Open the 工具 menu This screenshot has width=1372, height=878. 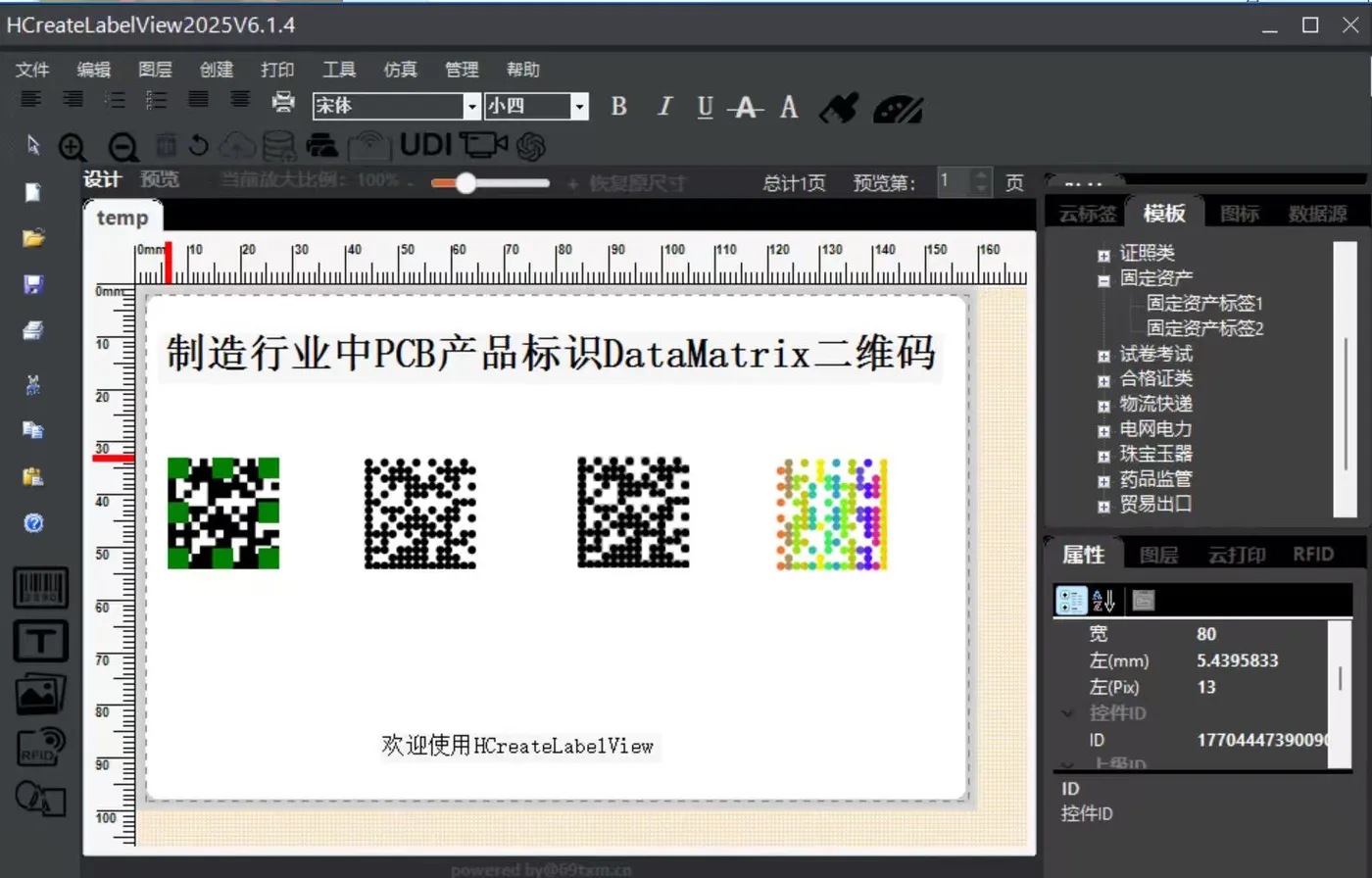click(339, 70)
